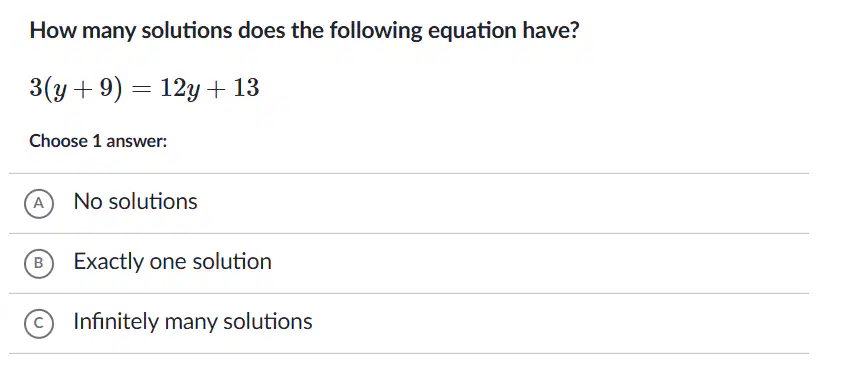The height and width of the screenshot is (367, 849).
Task: Click the word 'Exactly' in option B
Action: tap(108, 262)
